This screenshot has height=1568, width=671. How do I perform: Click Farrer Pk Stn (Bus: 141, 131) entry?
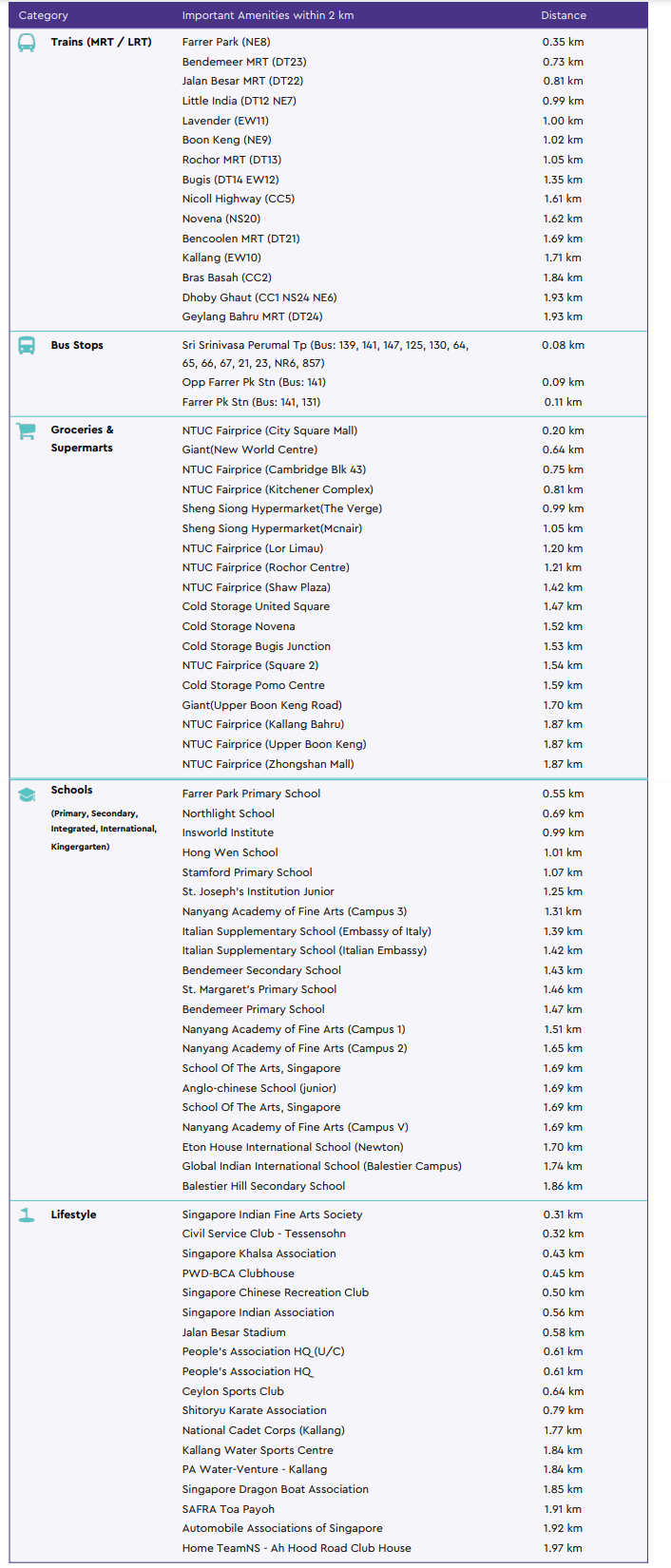(251, 402)
